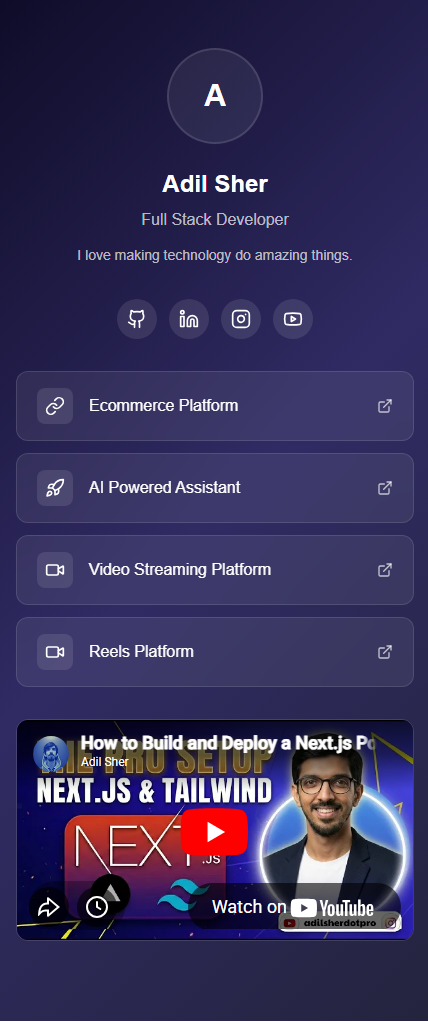Click the Watch Later clock icon
The height and width of the screenshot is (1024, 428).
[97, 907]
